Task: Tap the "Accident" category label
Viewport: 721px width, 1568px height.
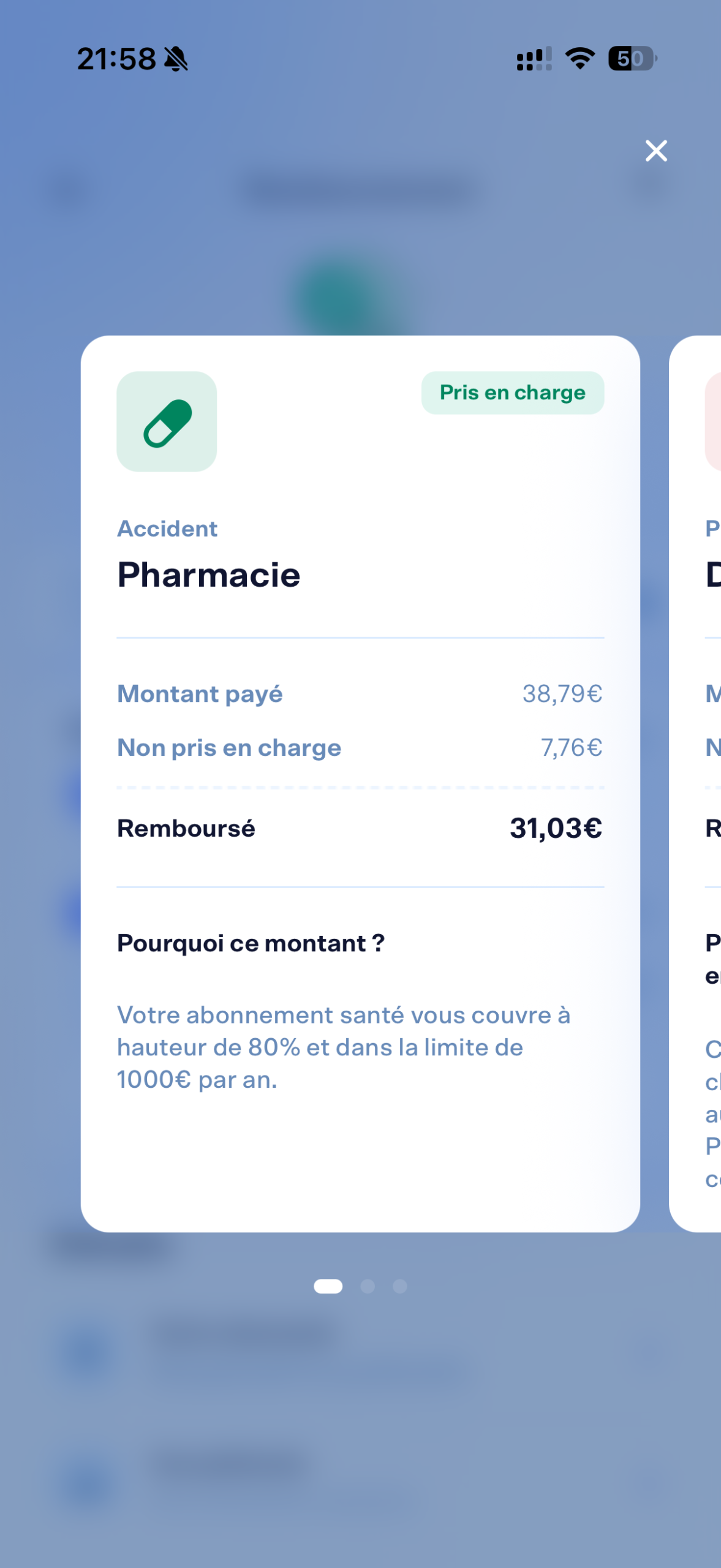Action: [167, 529]
